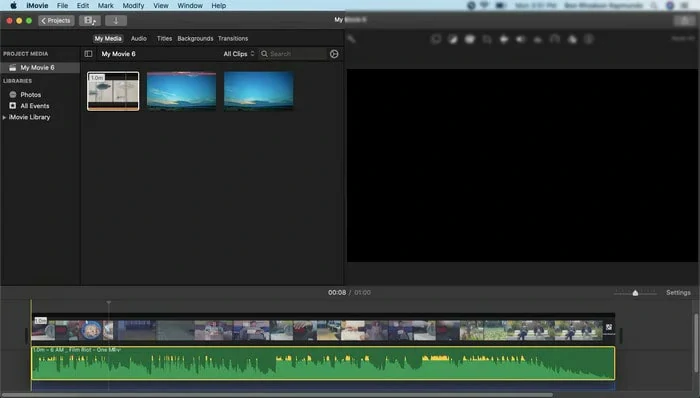Toggle the libraries sidebar visibility button

(88, 54)
